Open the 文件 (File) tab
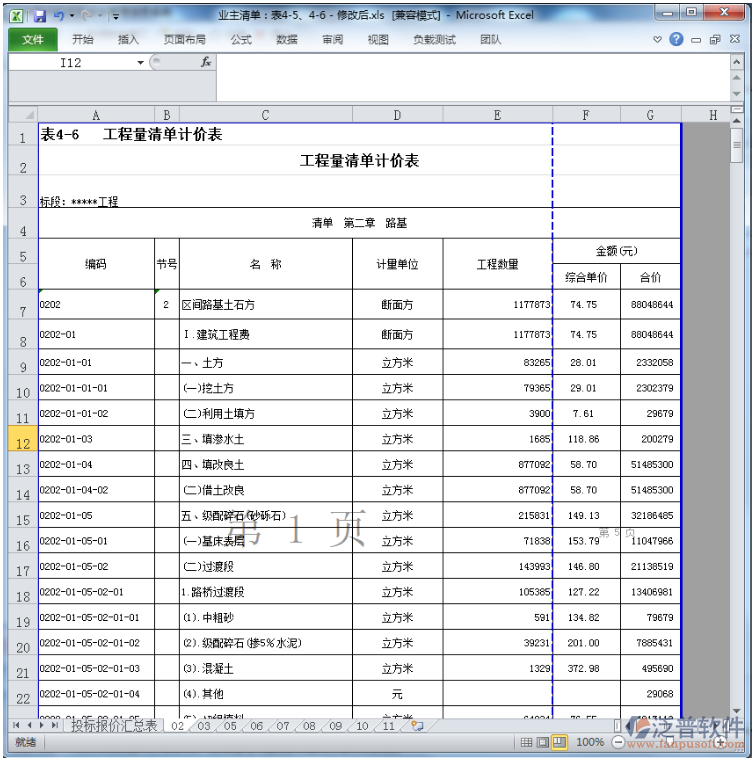Viewport: 755px width, 760px height. coord(33,40)
